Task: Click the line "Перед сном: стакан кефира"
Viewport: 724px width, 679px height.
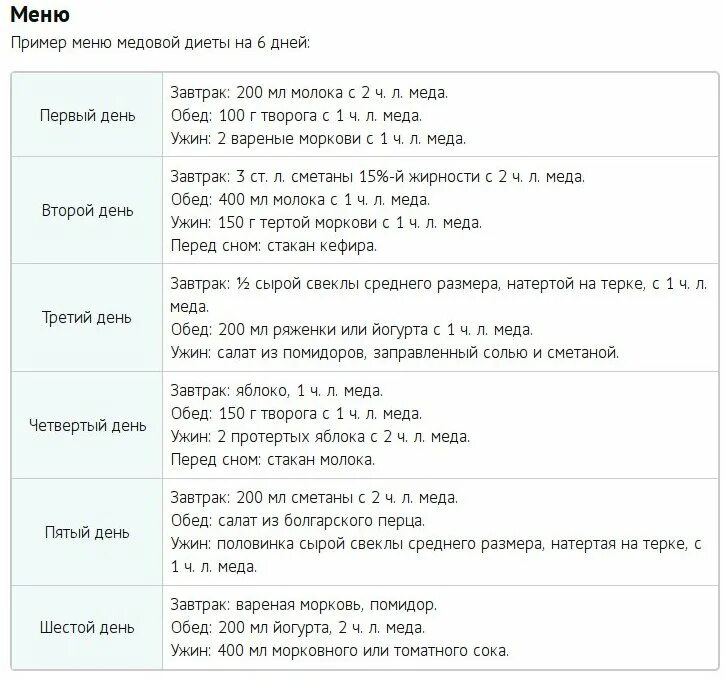Action: click(x=273, y=246)
